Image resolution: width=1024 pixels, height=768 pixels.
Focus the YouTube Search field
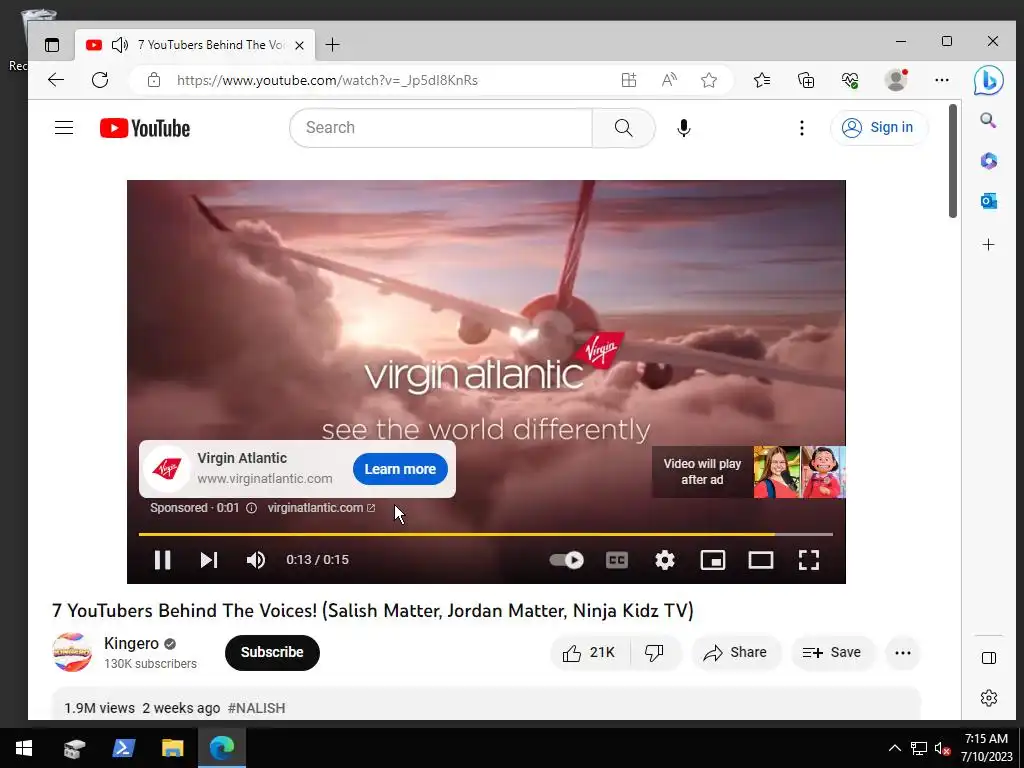(441, 128)
